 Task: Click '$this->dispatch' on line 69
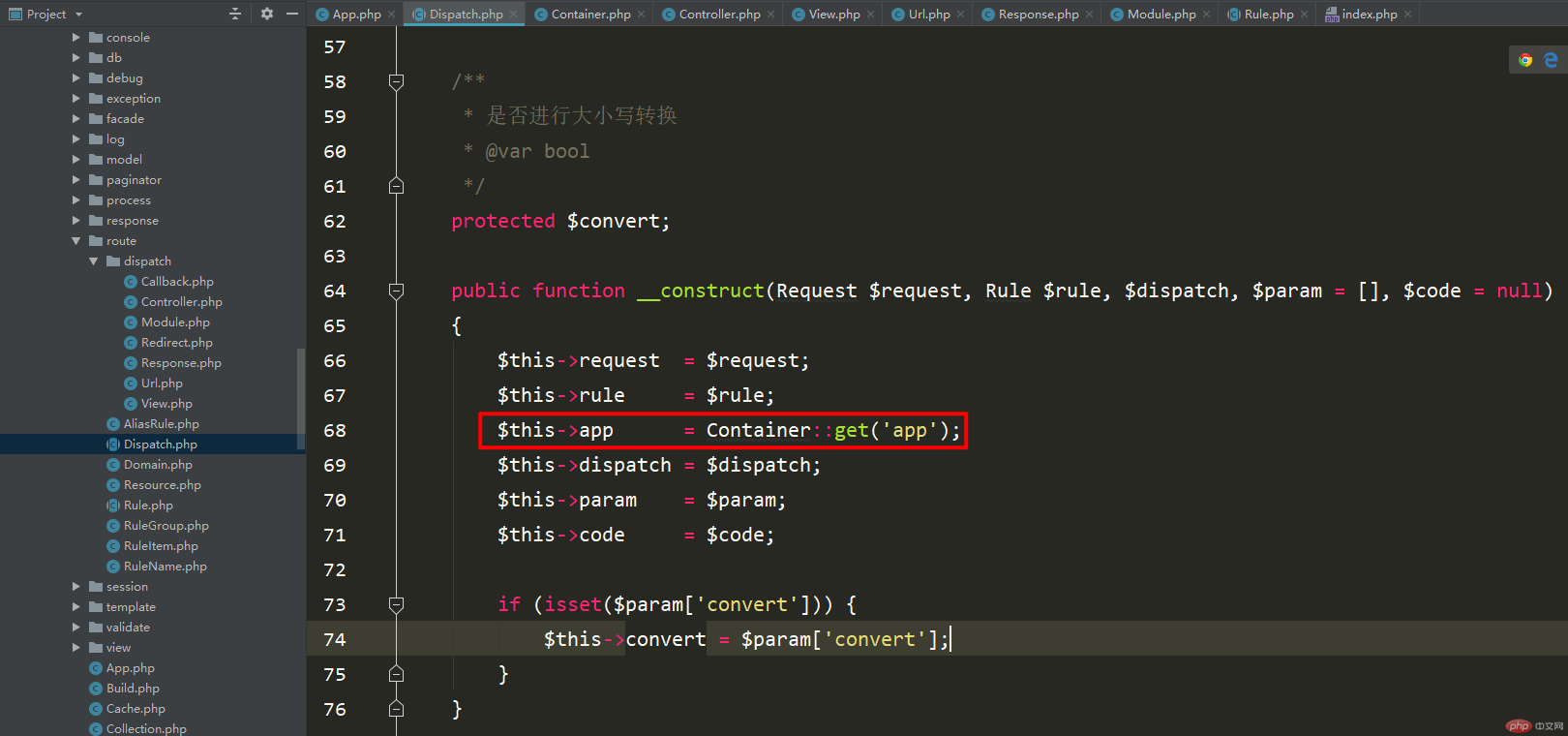[x=584, y=465]
